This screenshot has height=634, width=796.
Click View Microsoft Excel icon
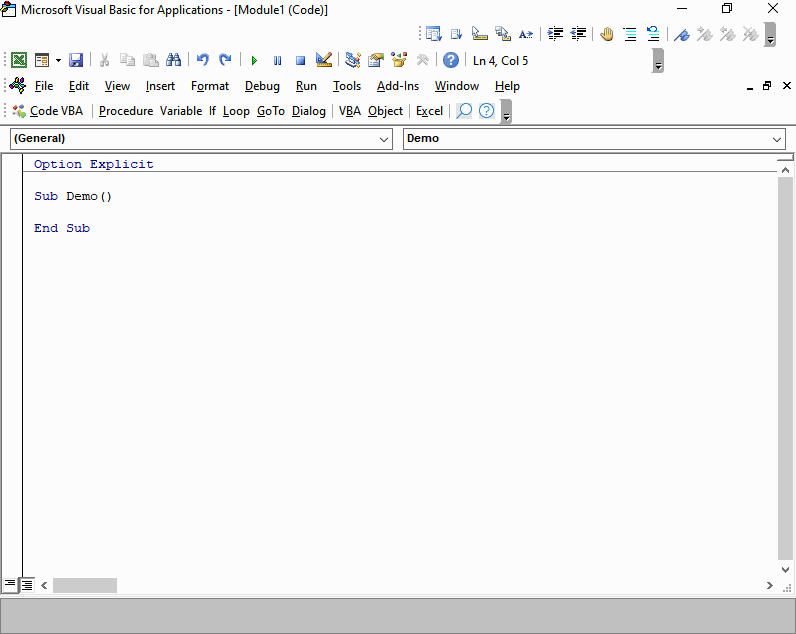19,60
